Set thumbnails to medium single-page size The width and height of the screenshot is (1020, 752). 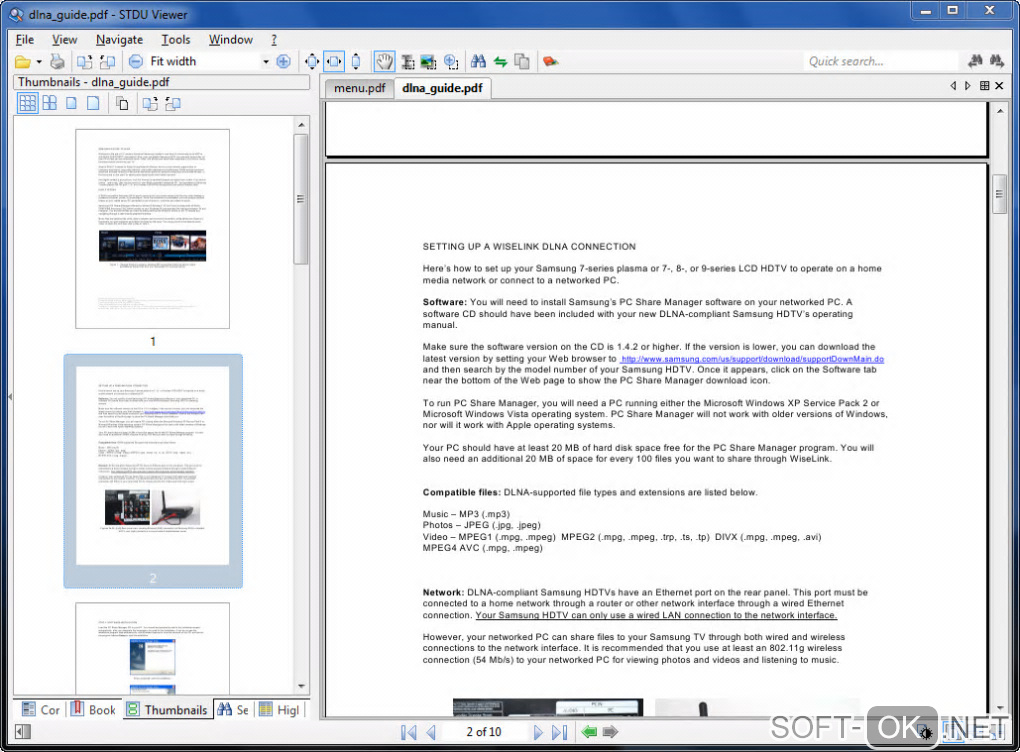pyautogui.click(x=72, y=103)
